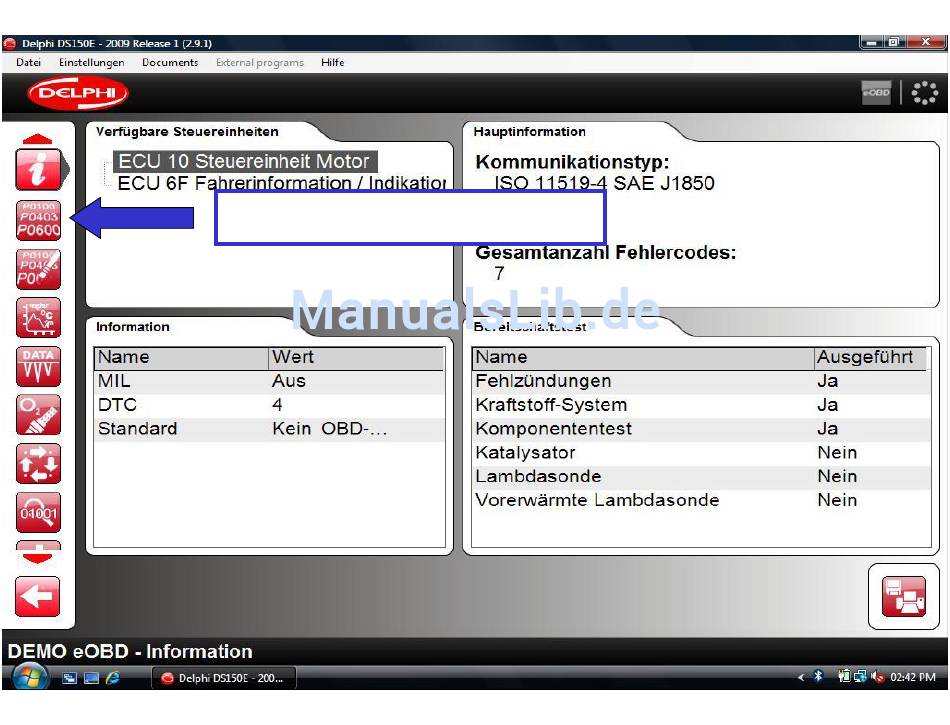This screenshot has height=725, width=950.
Task: Open the Einstellungen menu
Action: pos(91,62)
